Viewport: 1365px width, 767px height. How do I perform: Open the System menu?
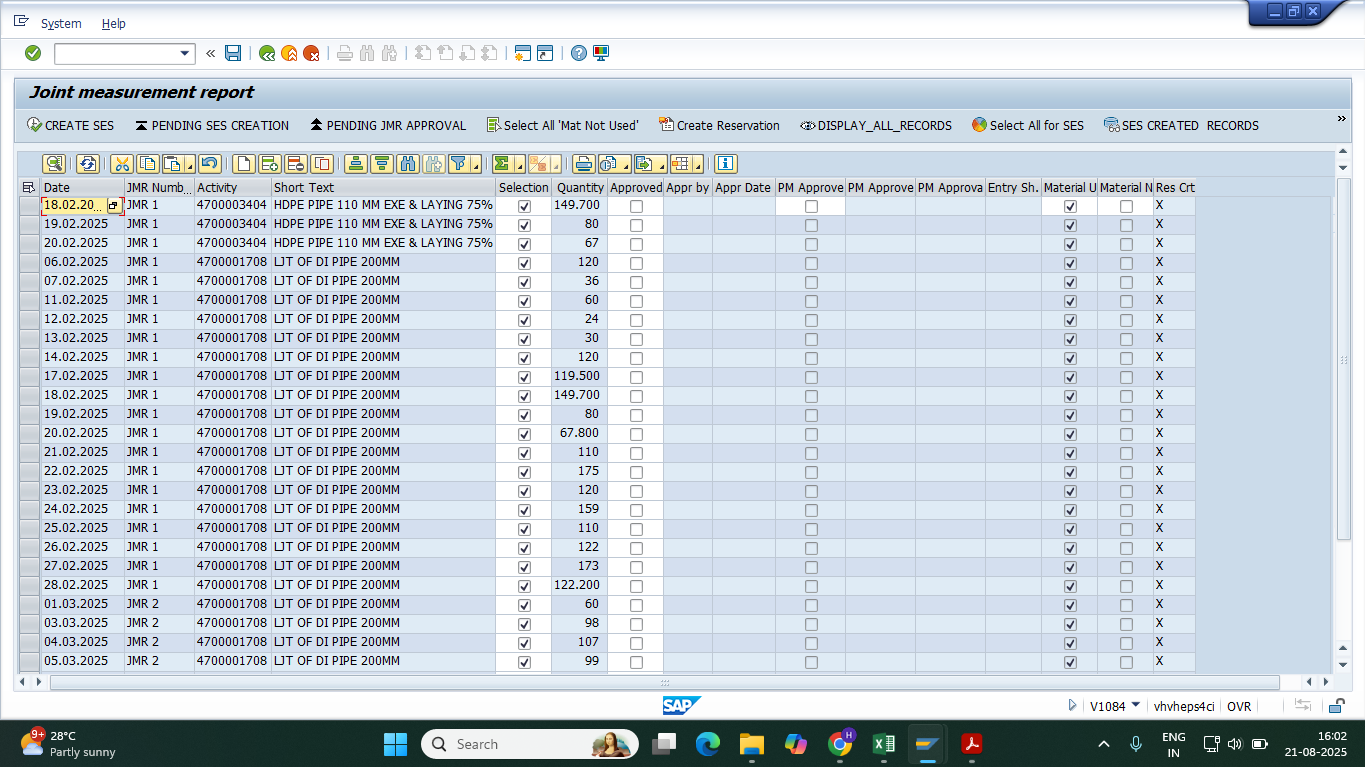click(x=61, y=23)
